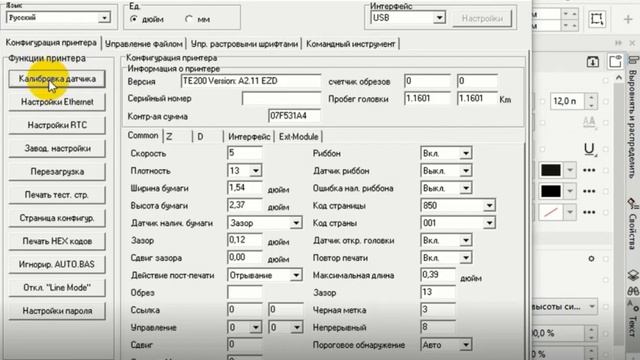Switch to the Ext-Module tab
Image resolution: width=640 pixels, height=360 pixels.
(x=298, y=137)
